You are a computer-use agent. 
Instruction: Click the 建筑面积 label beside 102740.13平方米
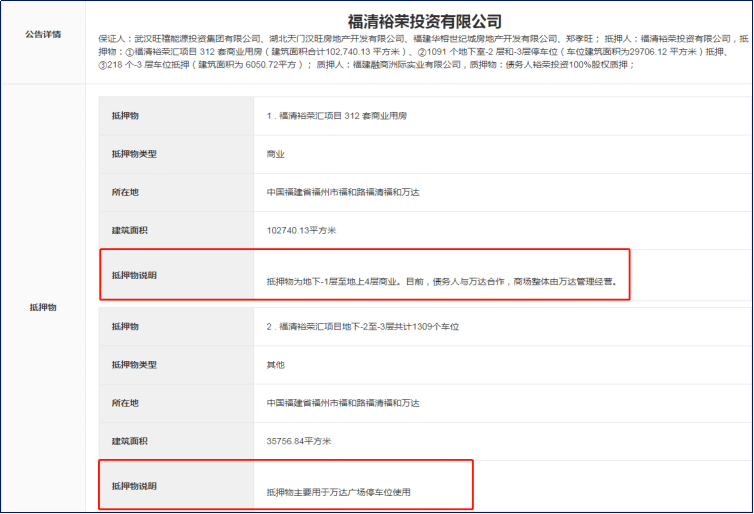click(x=129, y=230)
